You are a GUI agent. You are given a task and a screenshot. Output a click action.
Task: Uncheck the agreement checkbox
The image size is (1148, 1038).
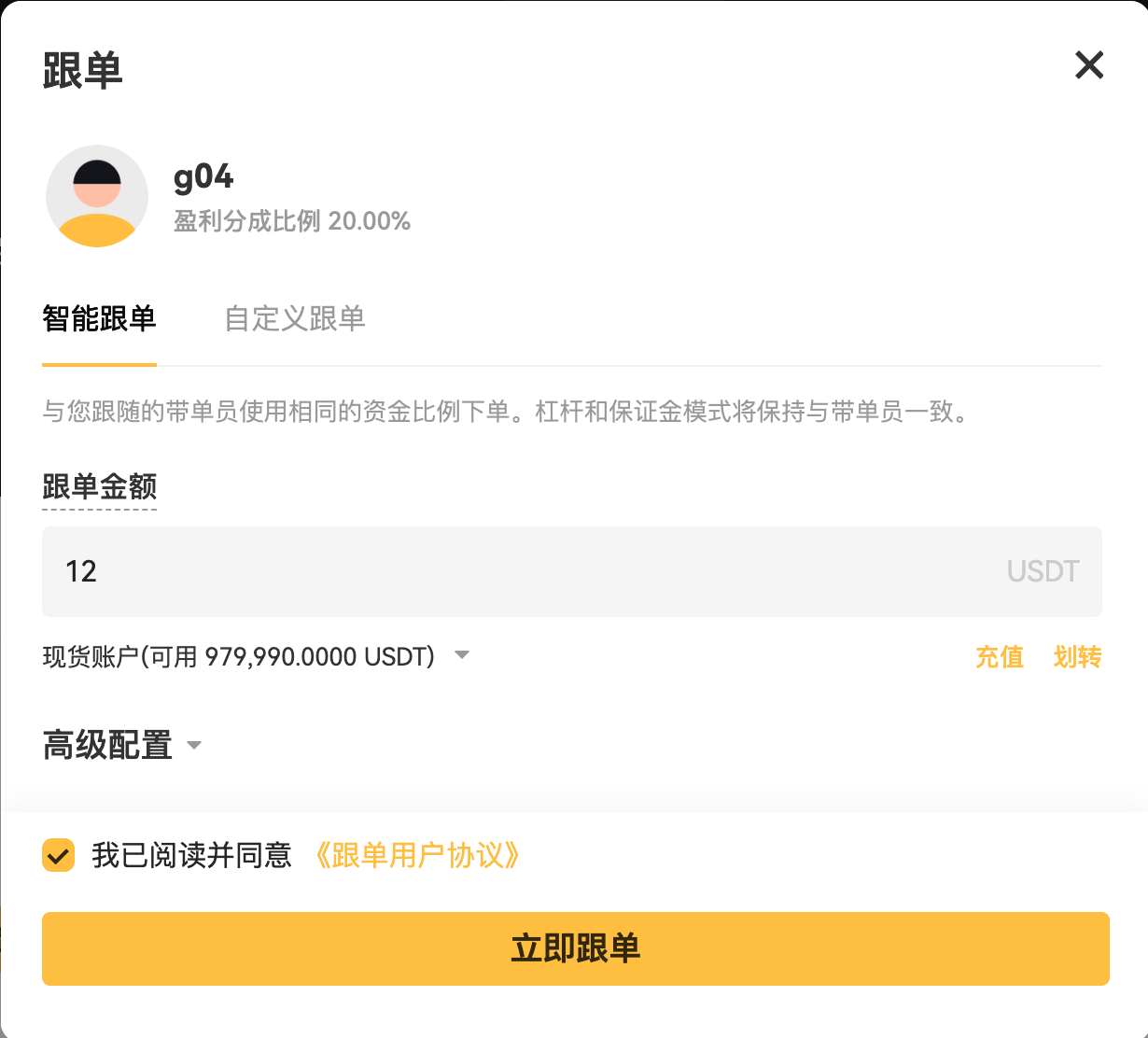click(59, 855)
